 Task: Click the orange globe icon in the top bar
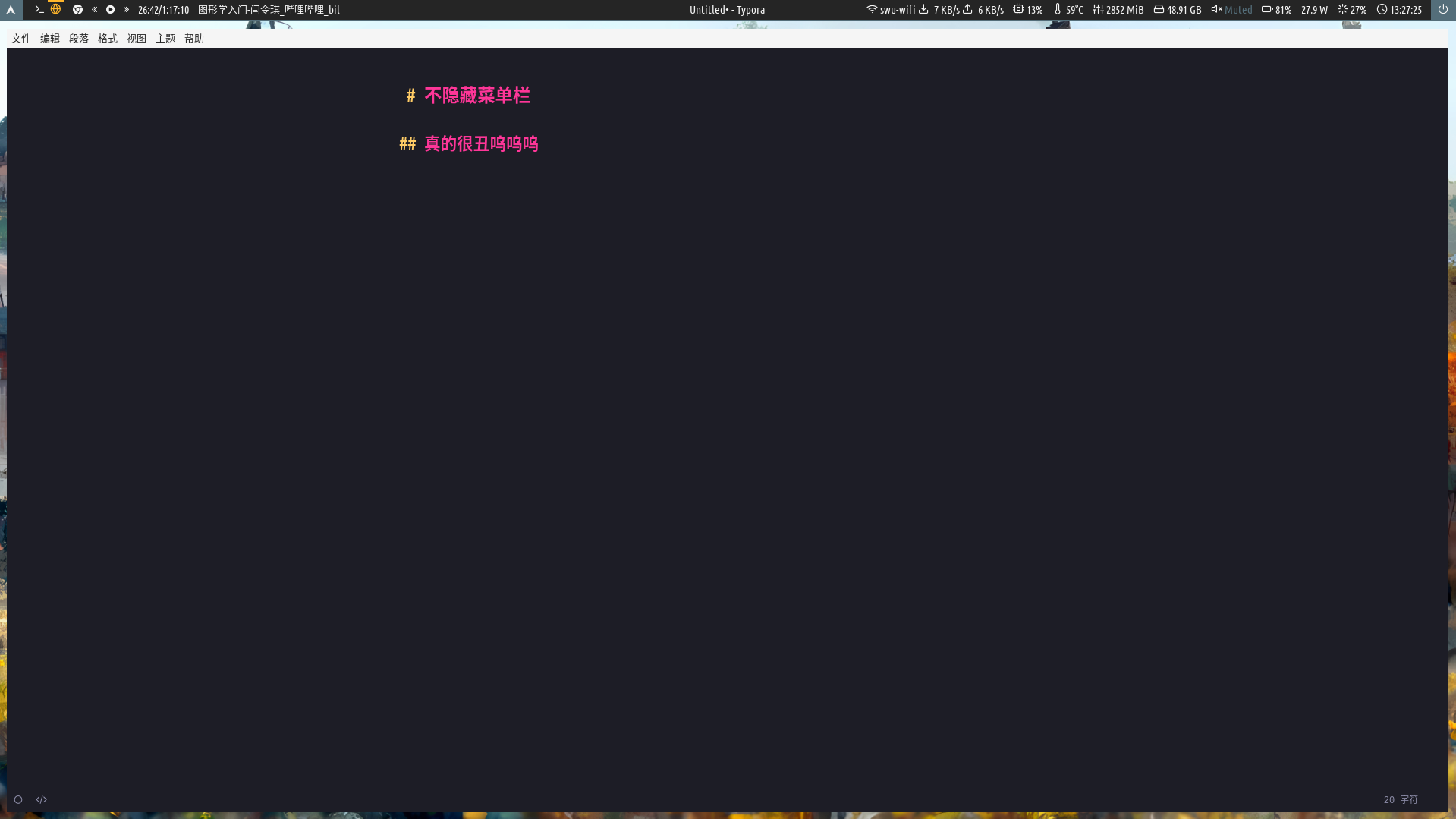tap(55, 10)
